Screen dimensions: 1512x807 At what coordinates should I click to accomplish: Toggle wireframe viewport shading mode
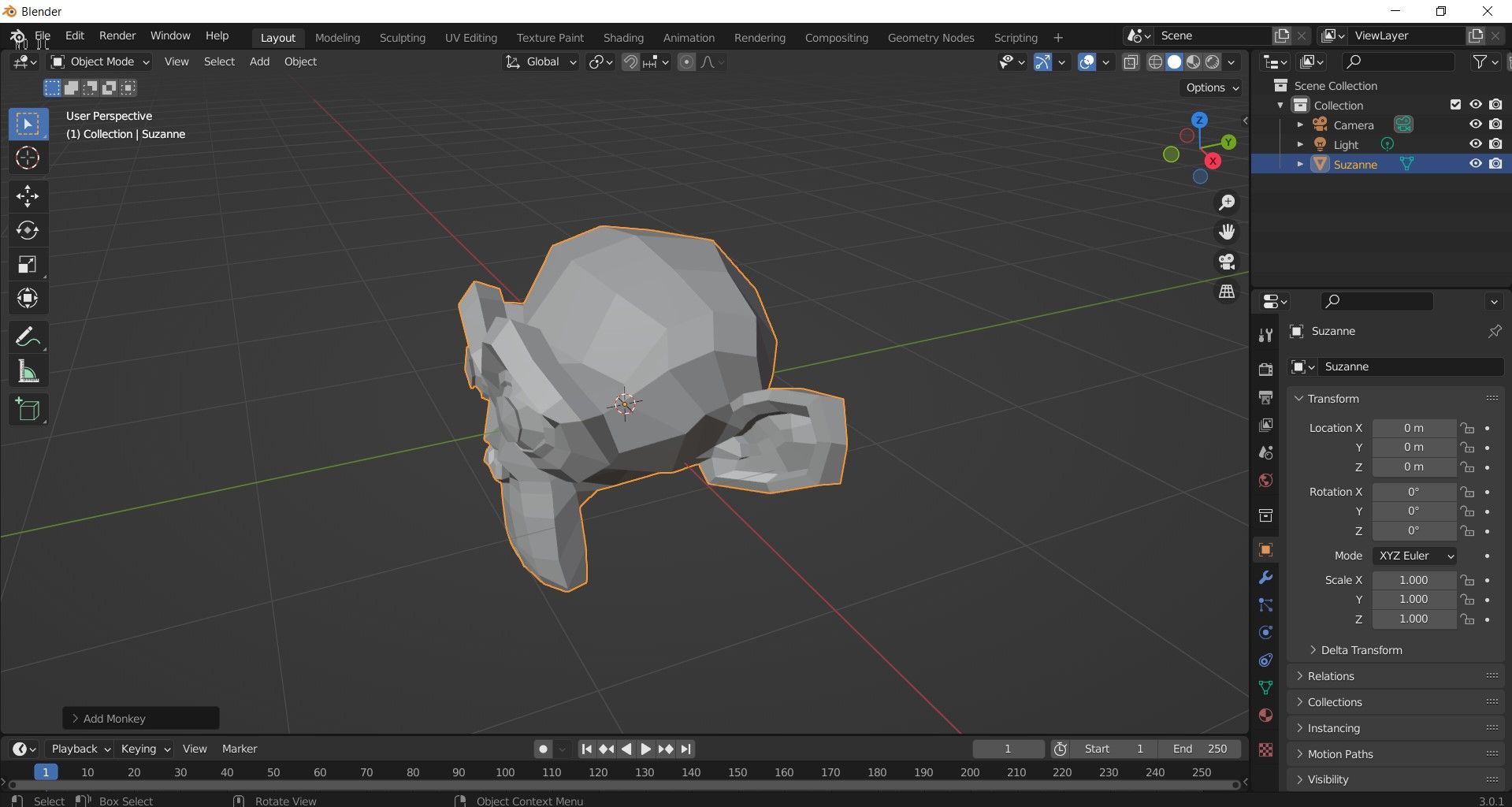[x=1154, y=61]
